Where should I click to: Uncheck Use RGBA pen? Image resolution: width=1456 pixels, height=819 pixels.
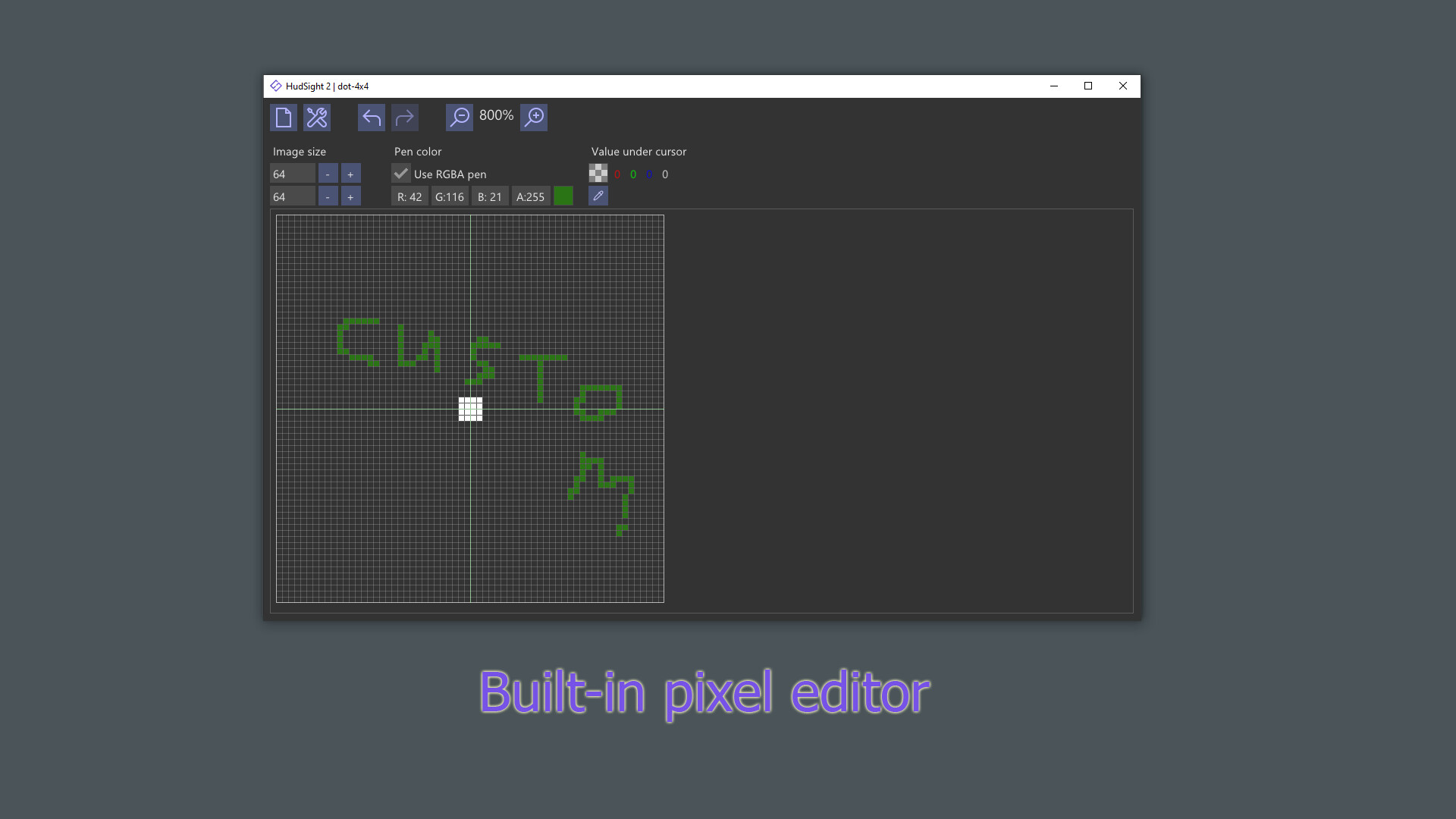tap(400, 174)
